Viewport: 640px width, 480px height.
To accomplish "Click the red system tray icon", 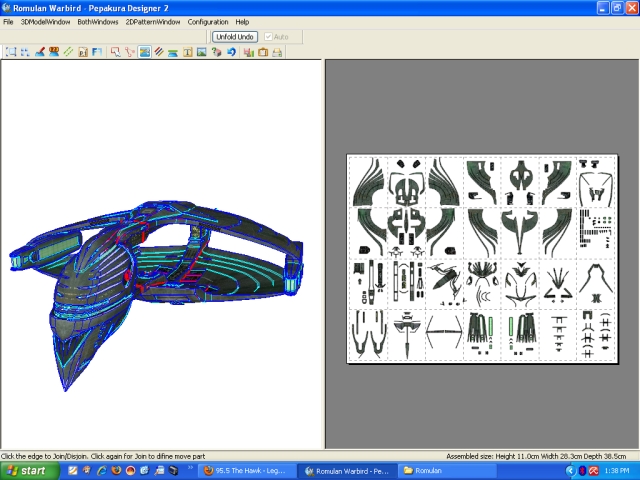I will pyautogui.click(x=593, y=471).
